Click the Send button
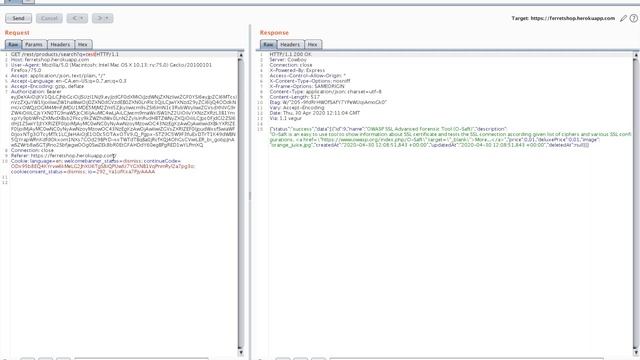This screenshot has width=640, height=360. coord(17,18)
